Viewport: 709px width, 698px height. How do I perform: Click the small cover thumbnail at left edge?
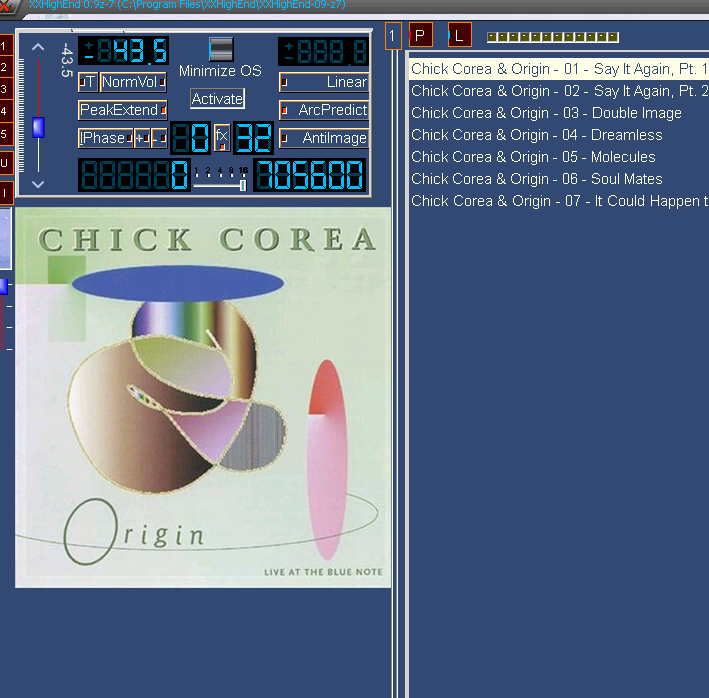5,239
